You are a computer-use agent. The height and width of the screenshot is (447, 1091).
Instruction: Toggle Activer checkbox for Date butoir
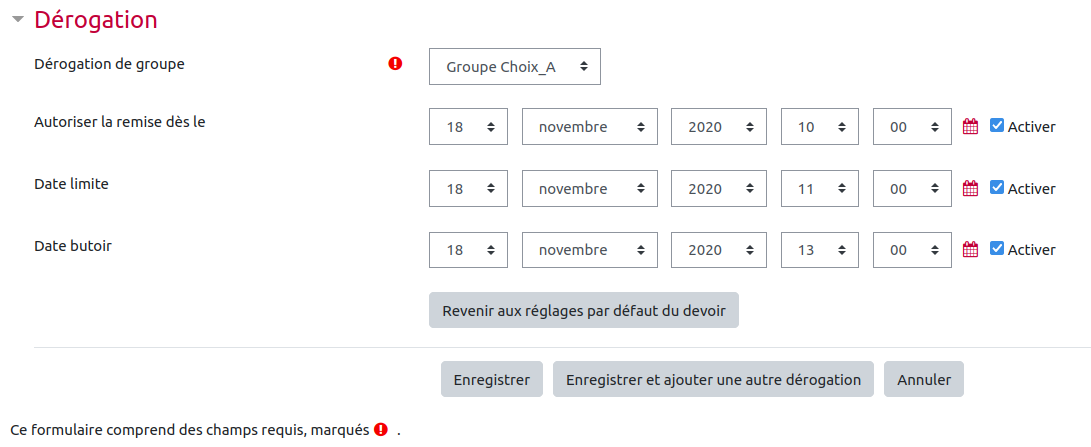pos(996,249)
